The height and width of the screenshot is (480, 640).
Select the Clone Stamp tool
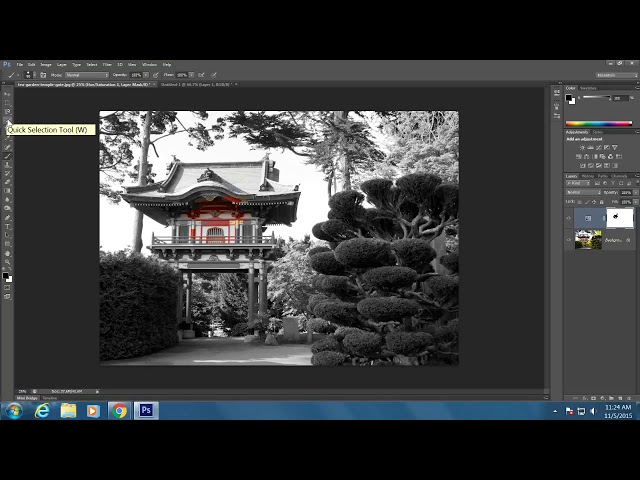7,165
